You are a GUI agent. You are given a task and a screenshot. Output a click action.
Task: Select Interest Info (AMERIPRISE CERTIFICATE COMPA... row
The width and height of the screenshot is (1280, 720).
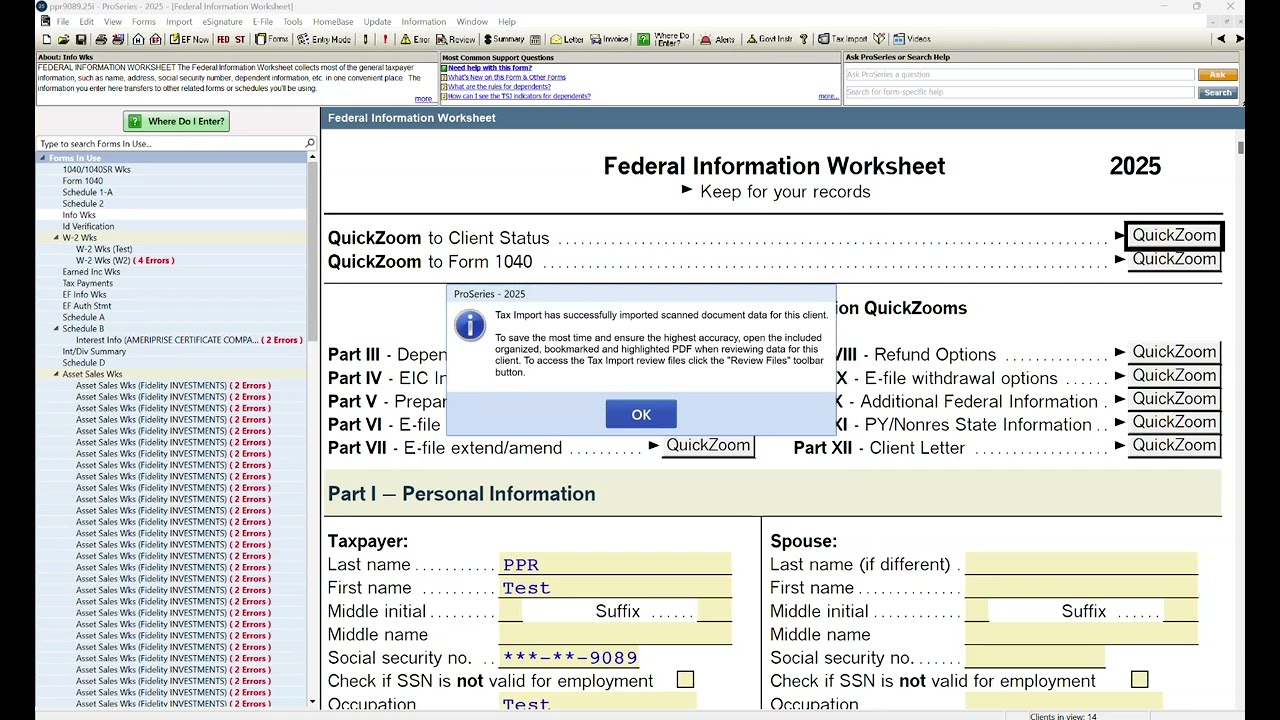[x=189, y=340]
